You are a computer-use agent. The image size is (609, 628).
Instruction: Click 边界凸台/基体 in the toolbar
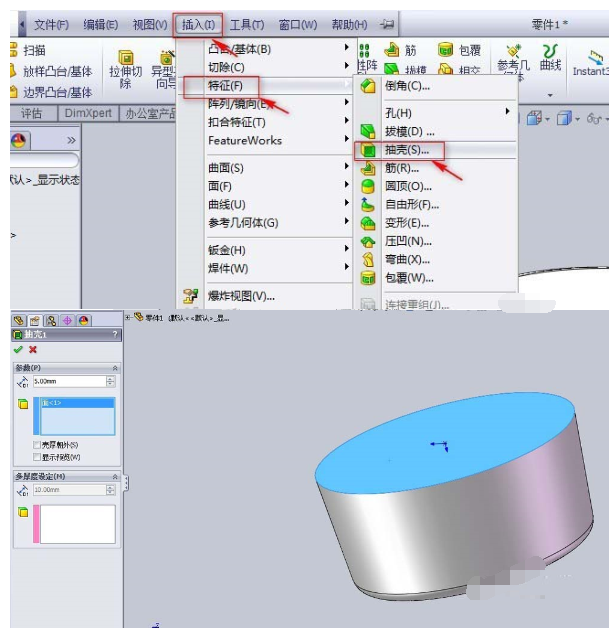[x=51, y=92]
